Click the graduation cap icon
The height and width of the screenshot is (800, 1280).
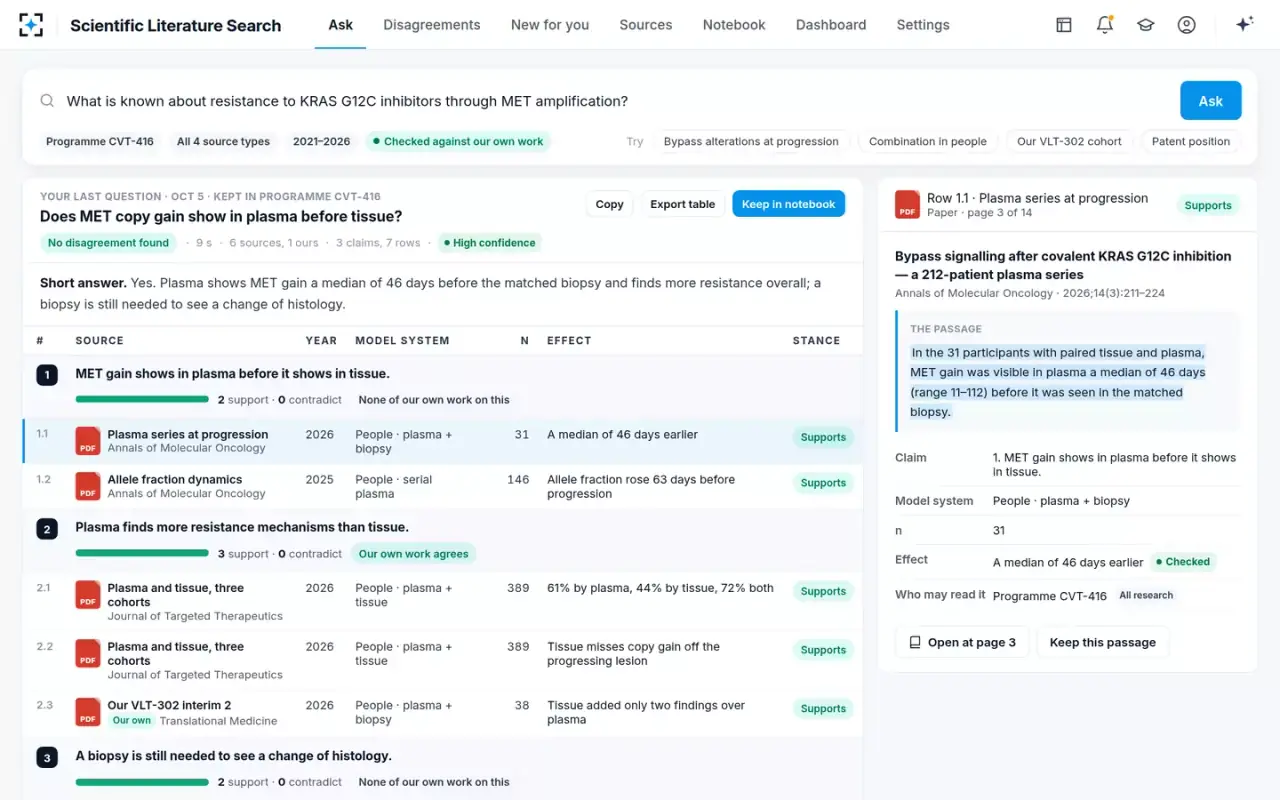click(x=1146, y=25)
